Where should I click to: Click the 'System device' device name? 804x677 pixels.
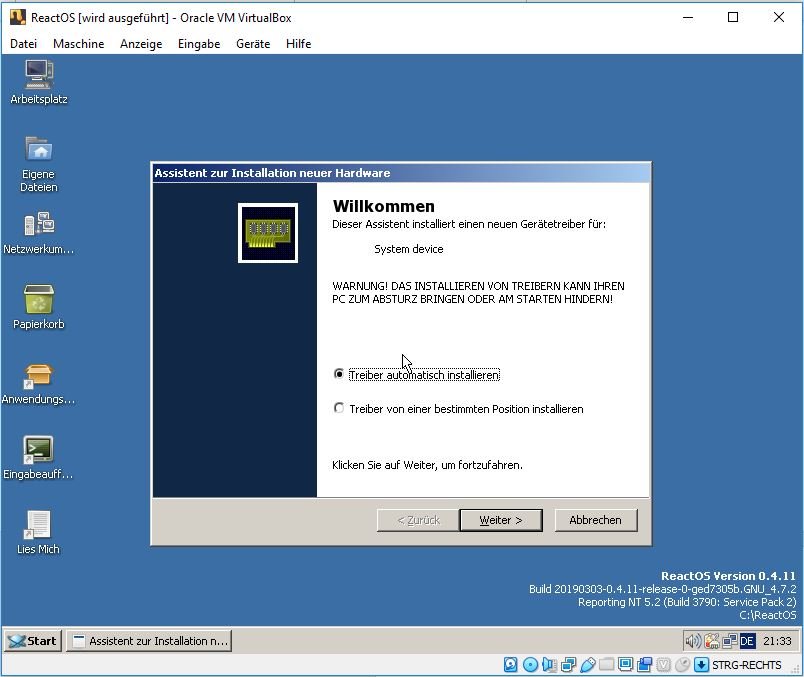[x=409, y=249]
